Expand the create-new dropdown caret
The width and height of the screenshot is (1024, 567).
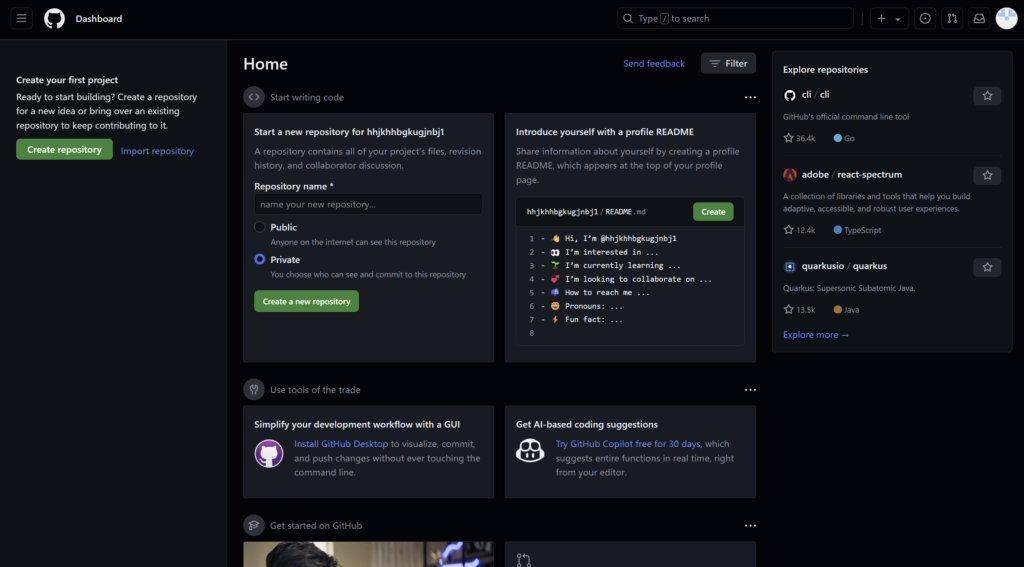click(x=898, y=19)
